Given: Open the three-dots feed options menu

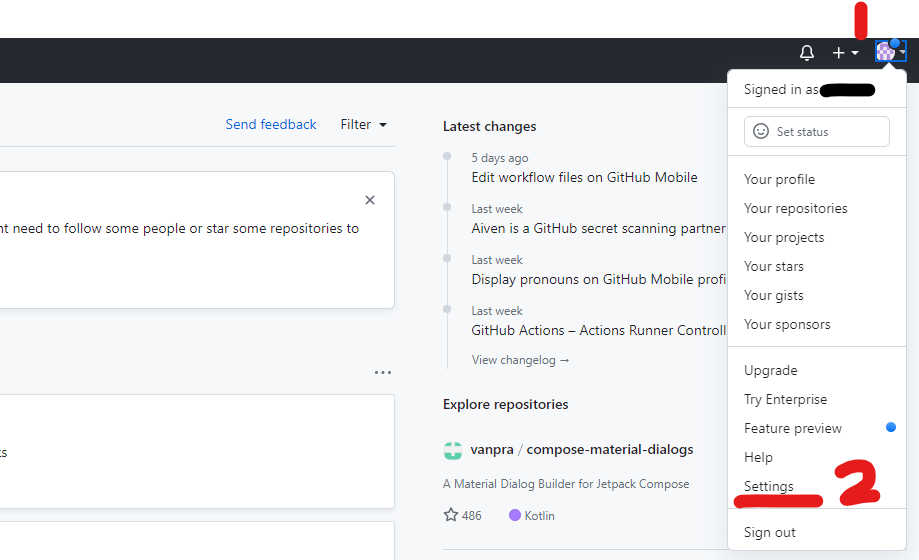Looking at the screenshot, I should point(383,372).
